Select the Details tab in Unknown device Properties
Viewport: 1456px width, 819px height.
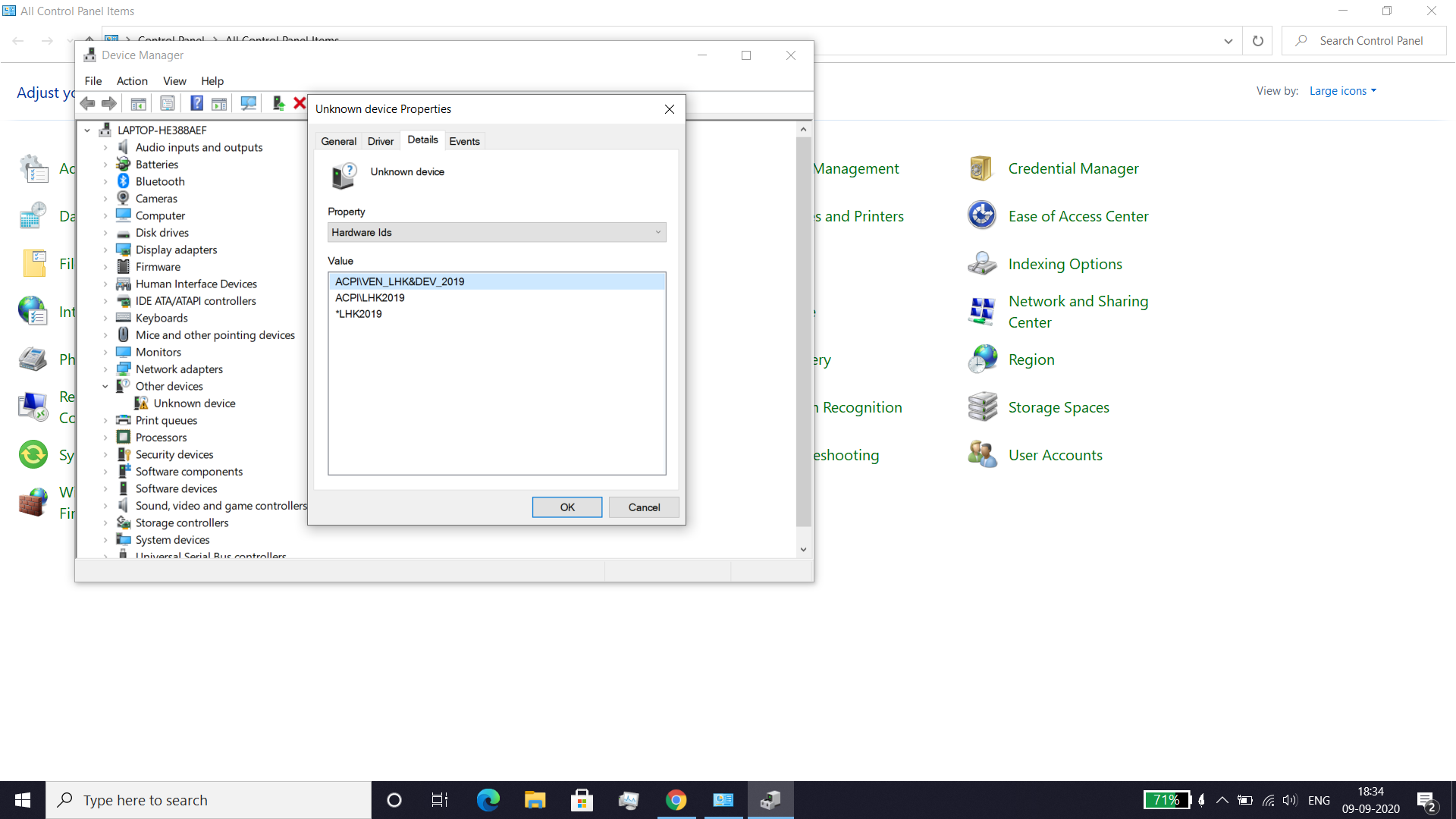click(421, 140)
